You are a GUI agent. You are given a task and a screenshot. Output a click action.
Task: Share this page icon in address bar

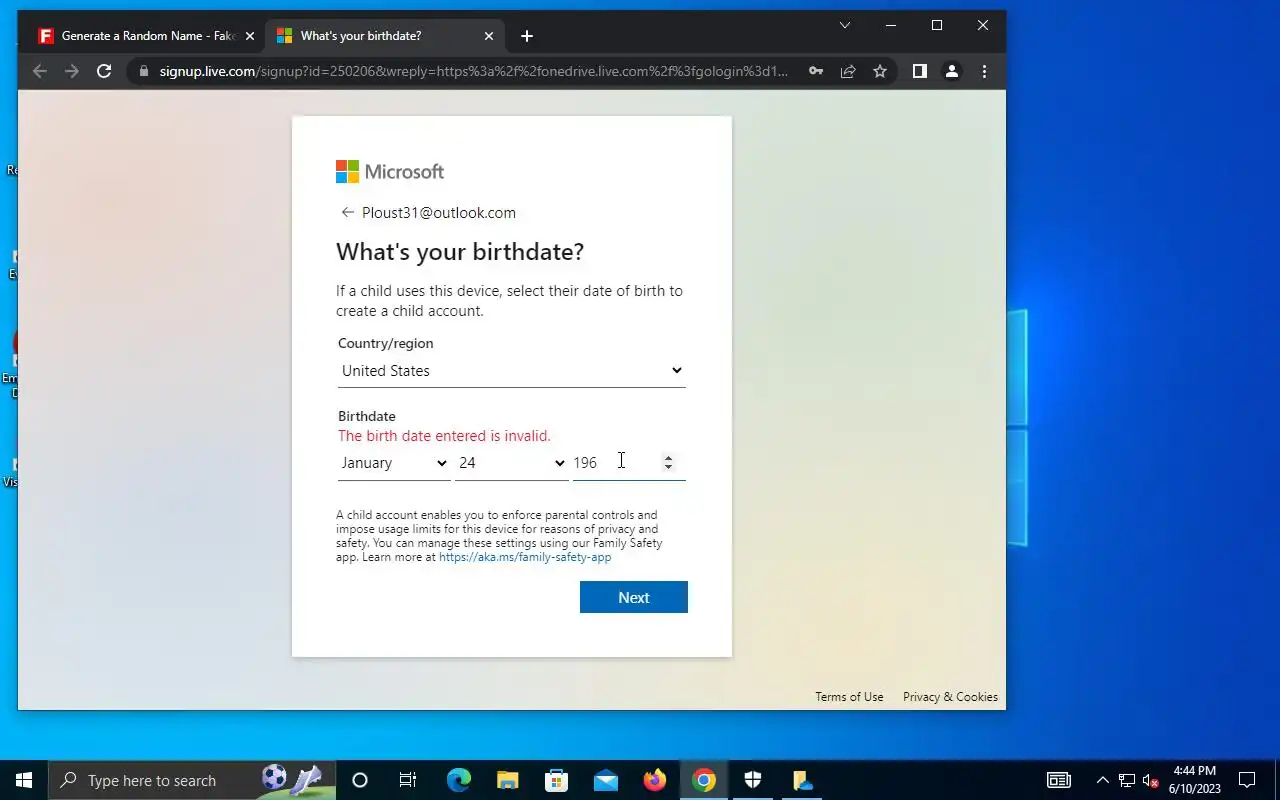click(x=848, y=71)
